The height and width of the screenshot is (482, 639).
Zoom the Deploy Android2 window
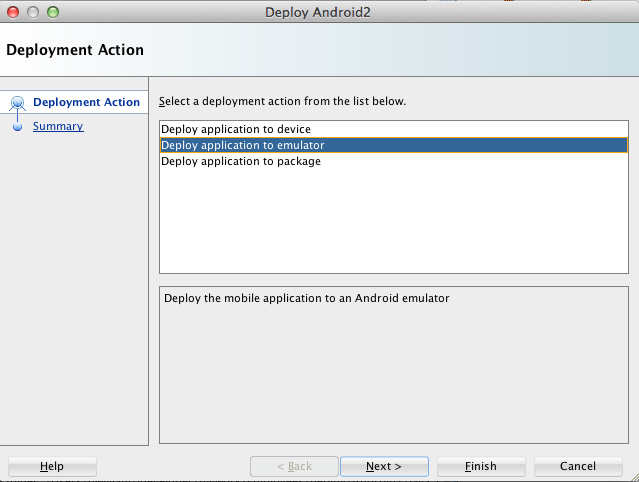point(53,12)
